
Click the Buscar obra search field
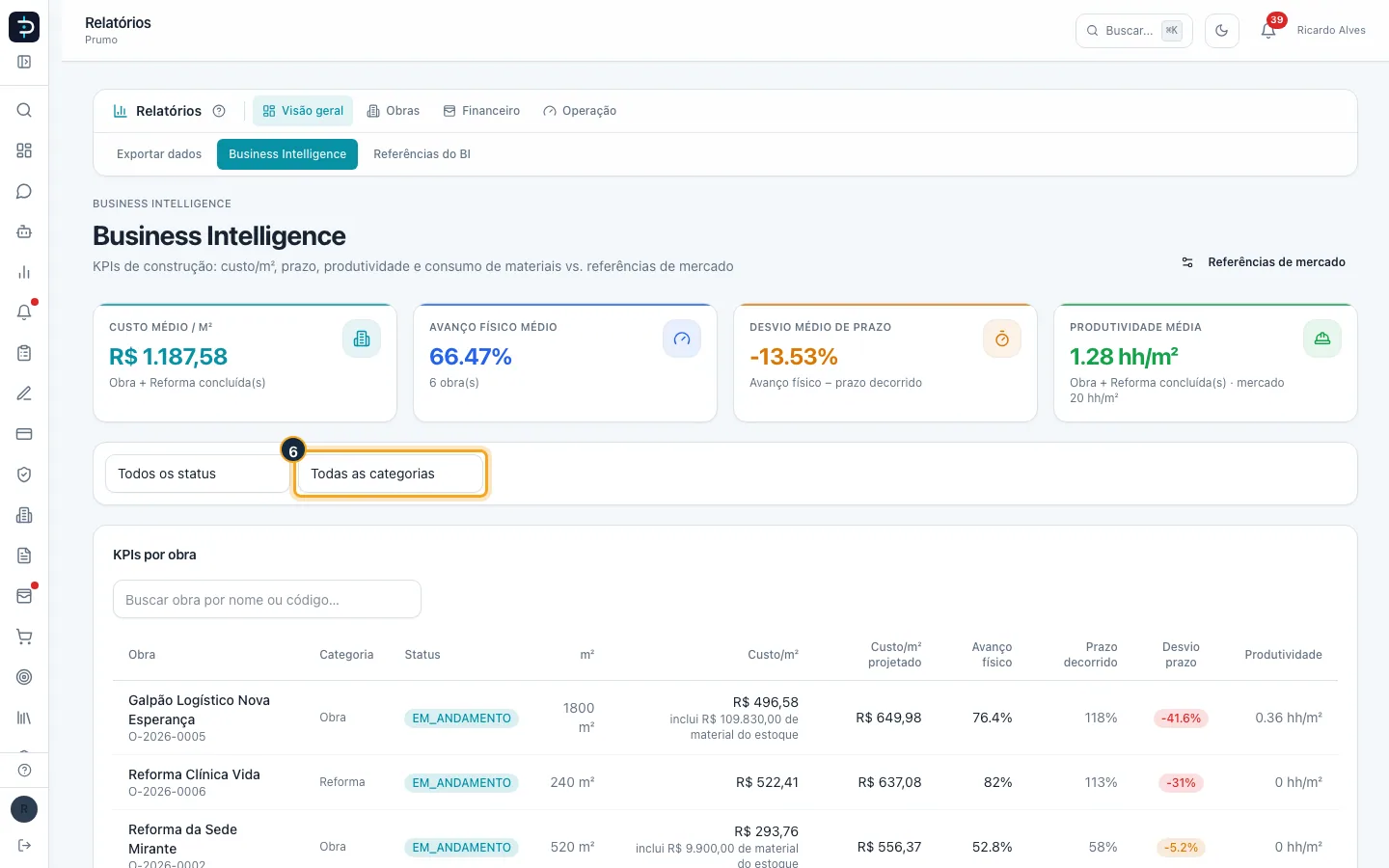click(x=267, y=599)
